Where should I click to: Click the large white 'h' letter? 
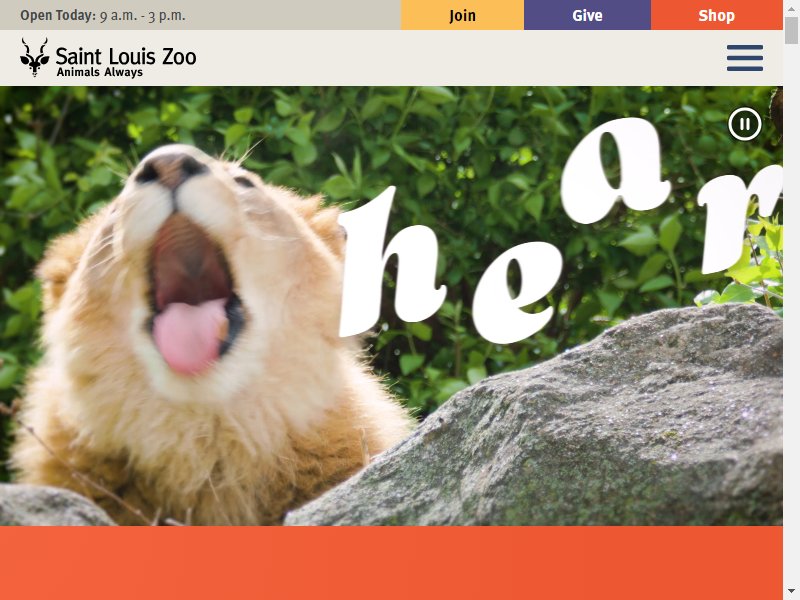click(390, 262)
